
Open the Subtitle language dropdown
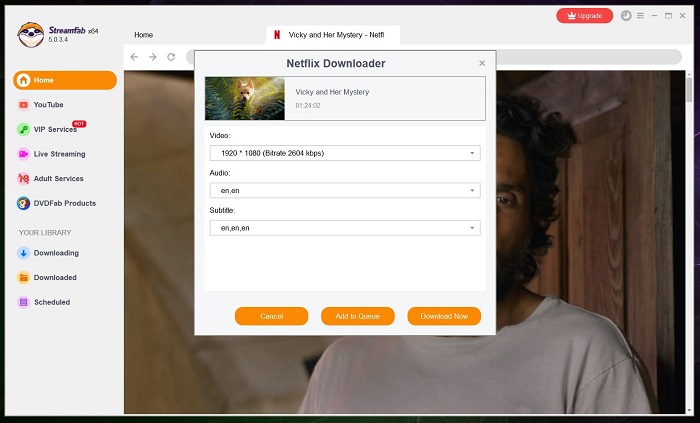click(x=345, y=228)
